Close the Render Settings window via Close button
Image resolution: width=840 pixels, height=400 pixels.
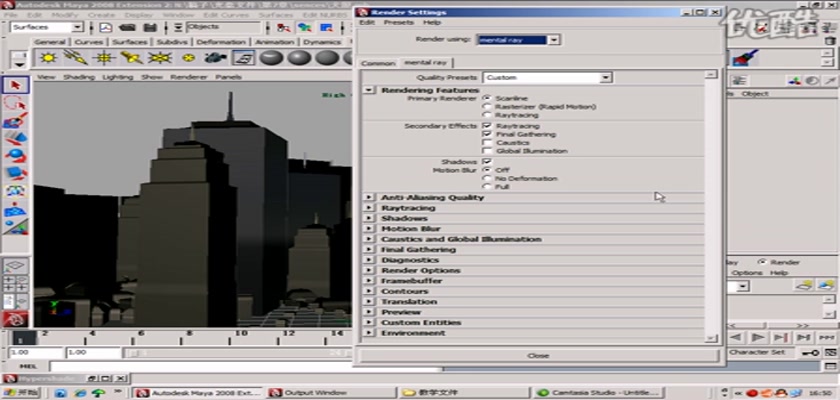tap(538, 356)
